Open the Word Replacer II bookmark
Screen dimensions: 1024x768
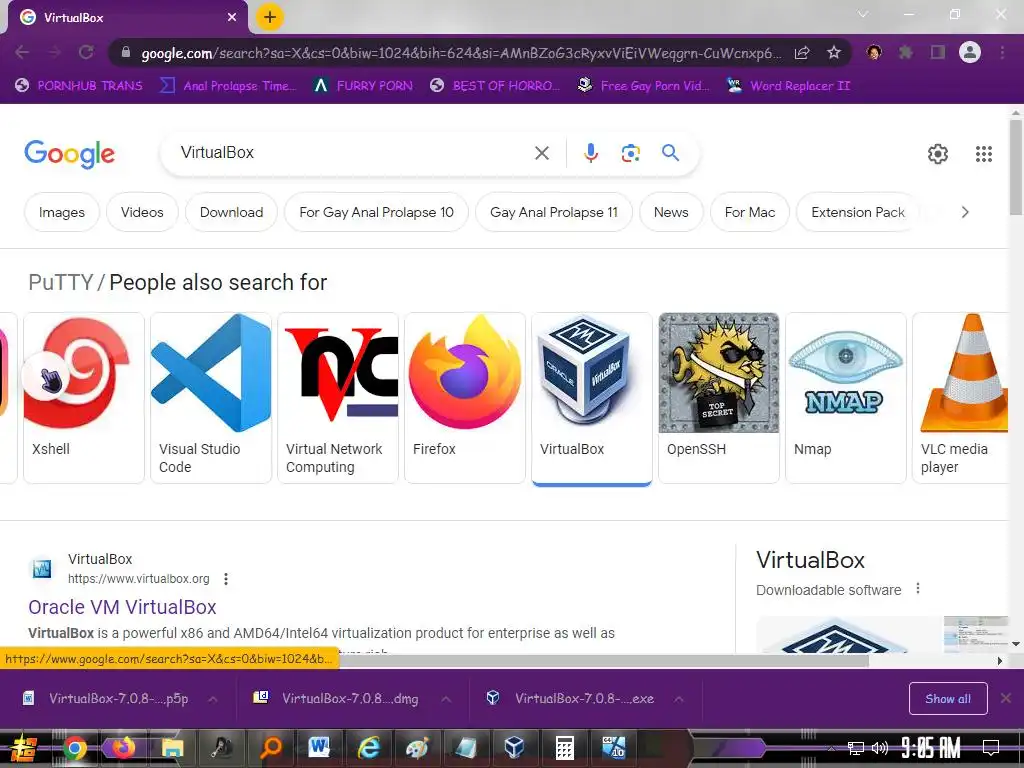click(x=789, y=86)
